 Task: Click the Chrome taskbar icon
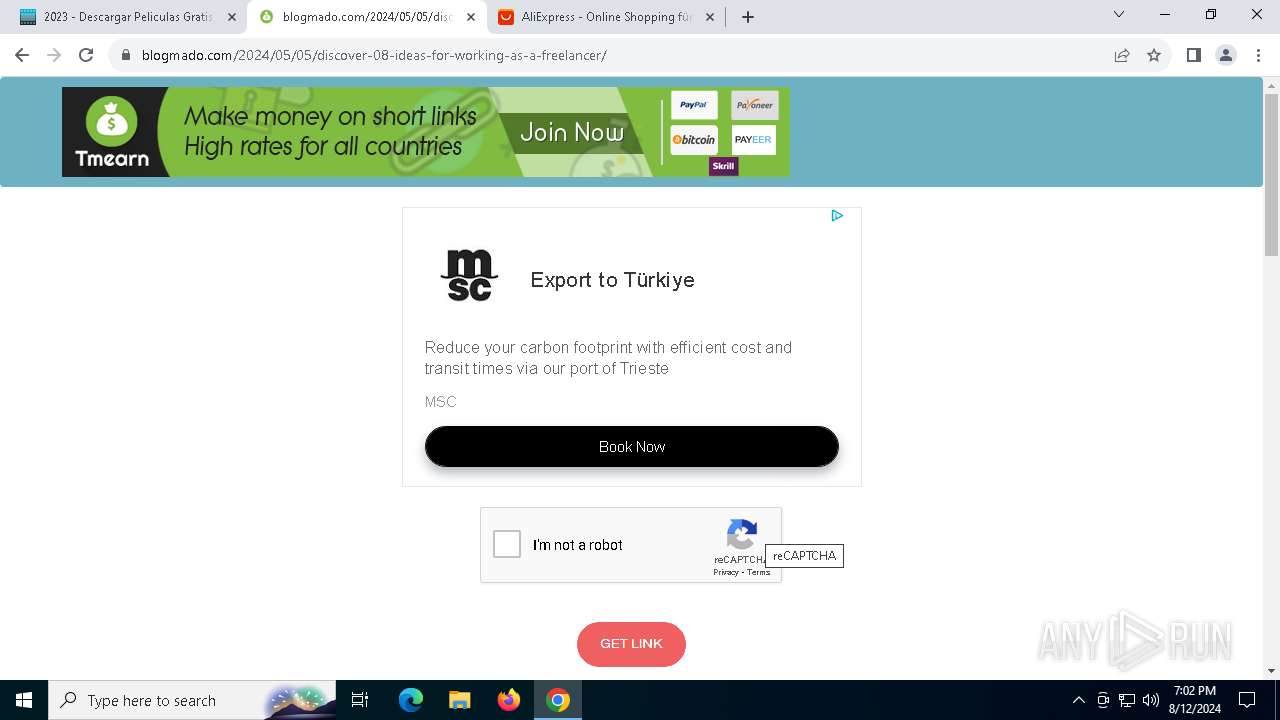coord(558,700)
